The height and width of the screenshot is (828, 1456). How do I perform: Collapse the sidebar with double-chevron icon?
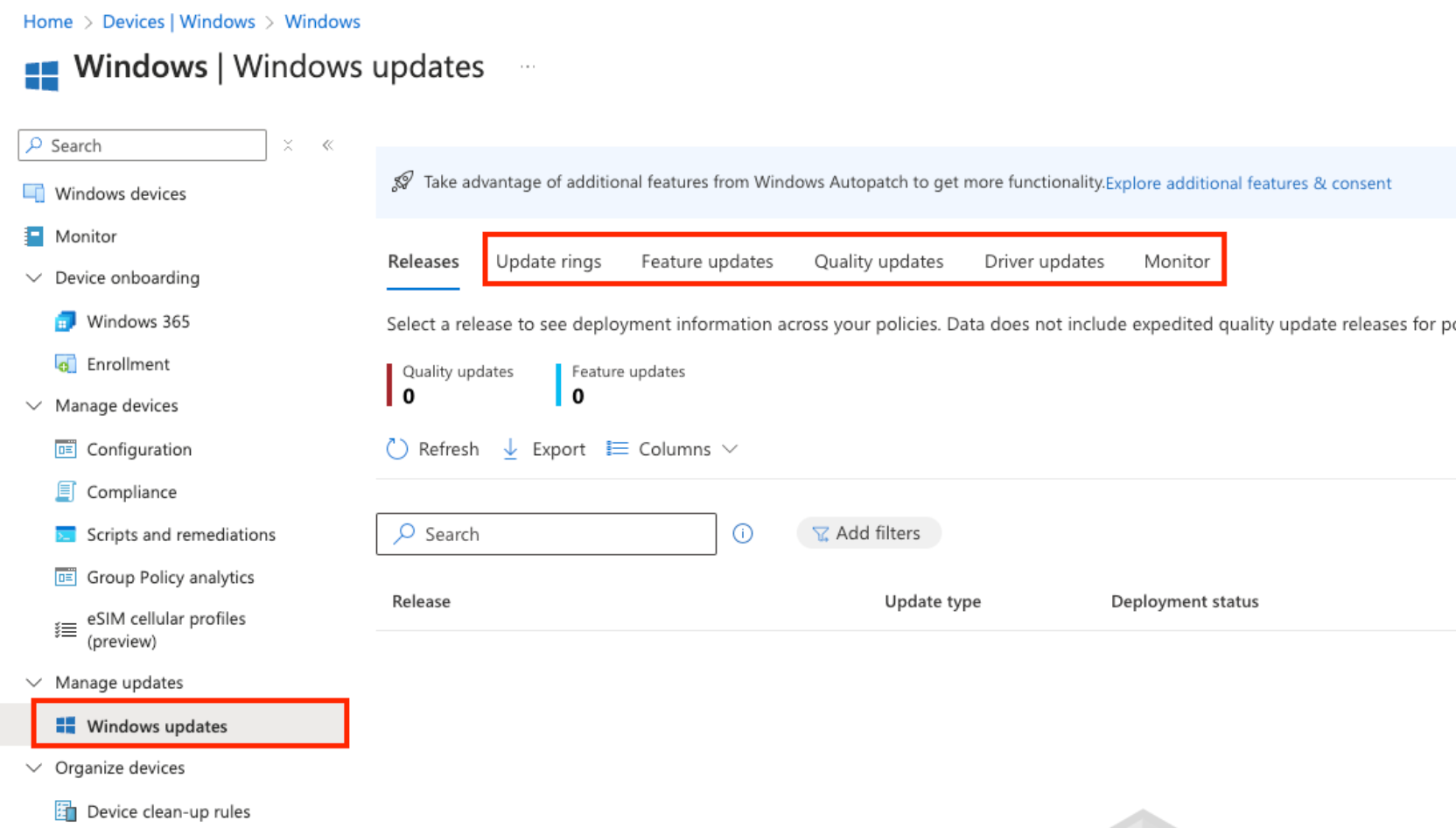tap(327, 145)
